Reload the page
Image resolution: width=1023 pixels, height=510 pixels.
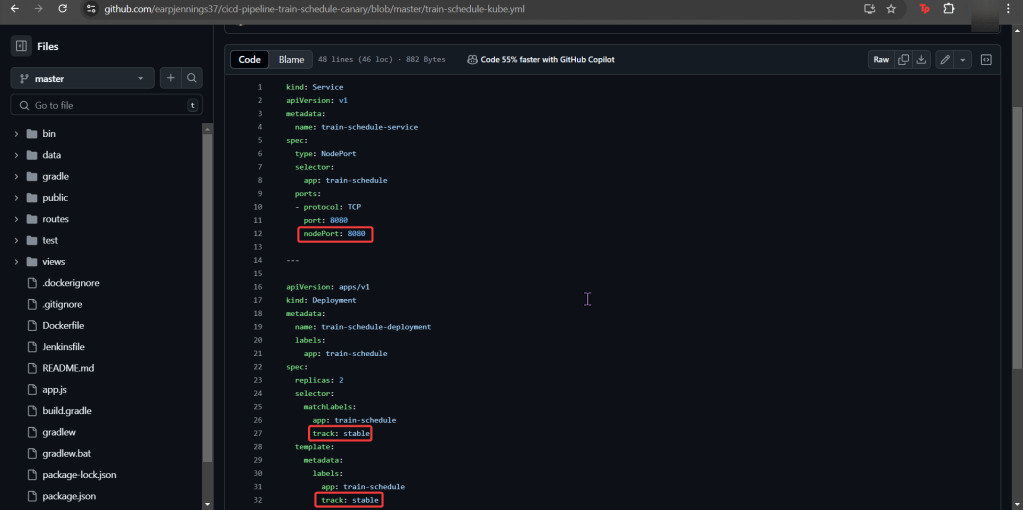pos(62,9)
